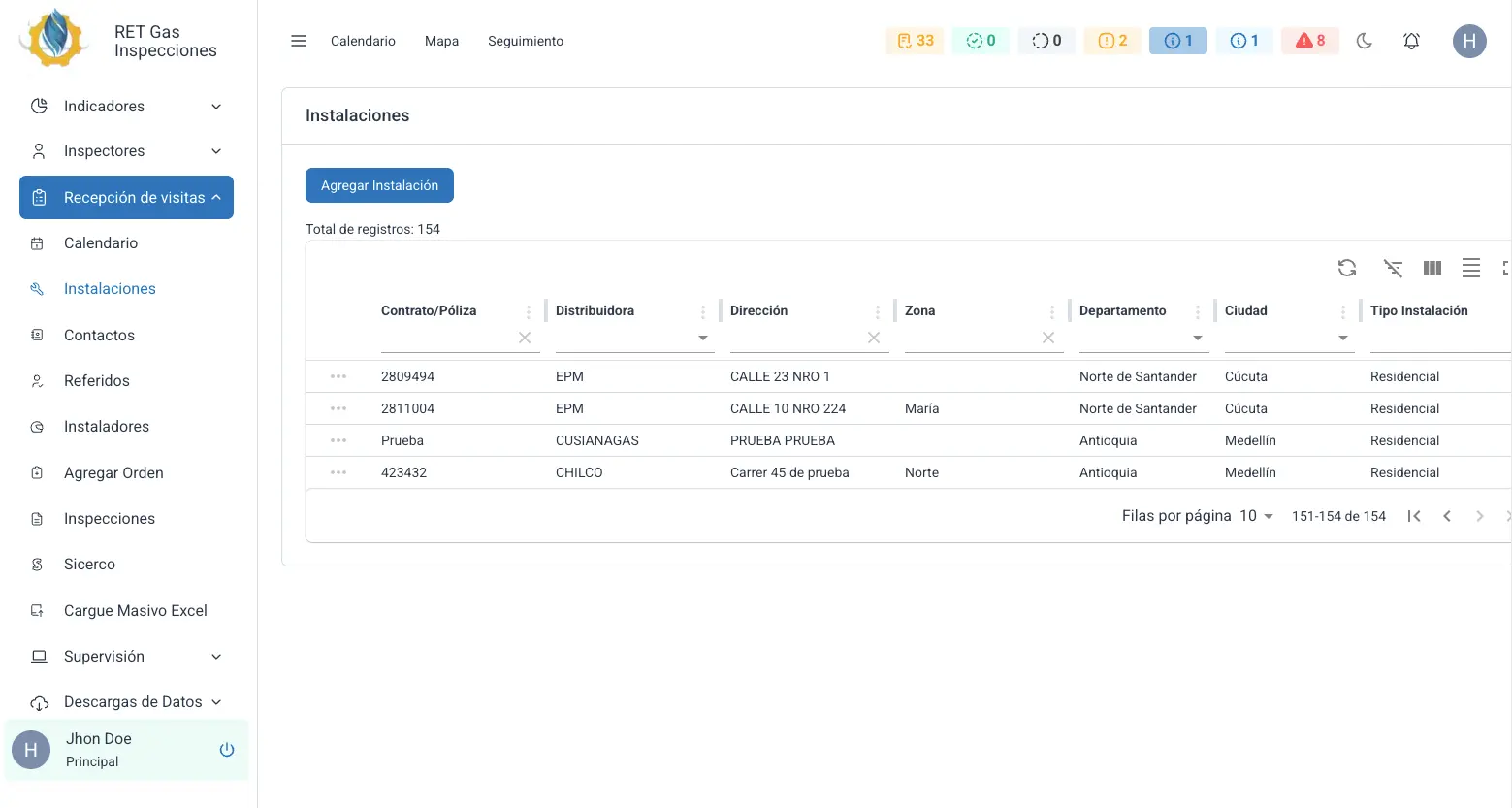Open row actions for Prueba row

(x=338, y=440)
